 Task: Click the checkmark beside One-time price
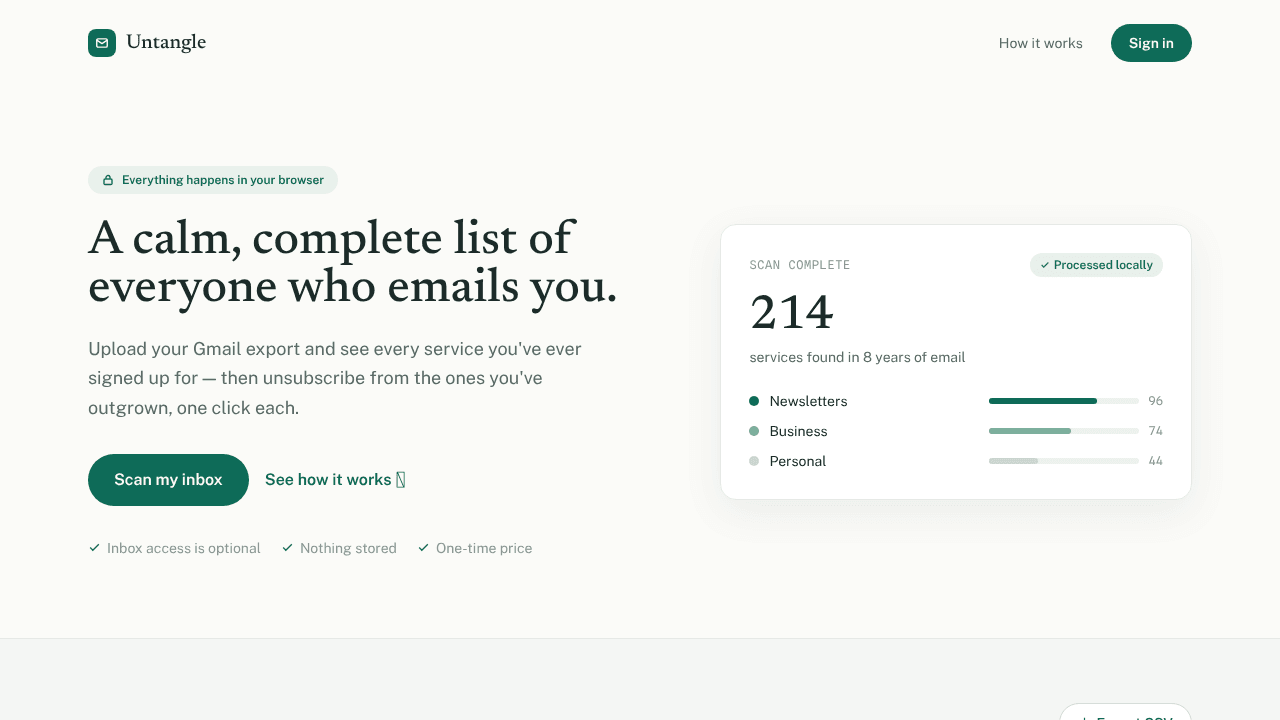(423, 548)
